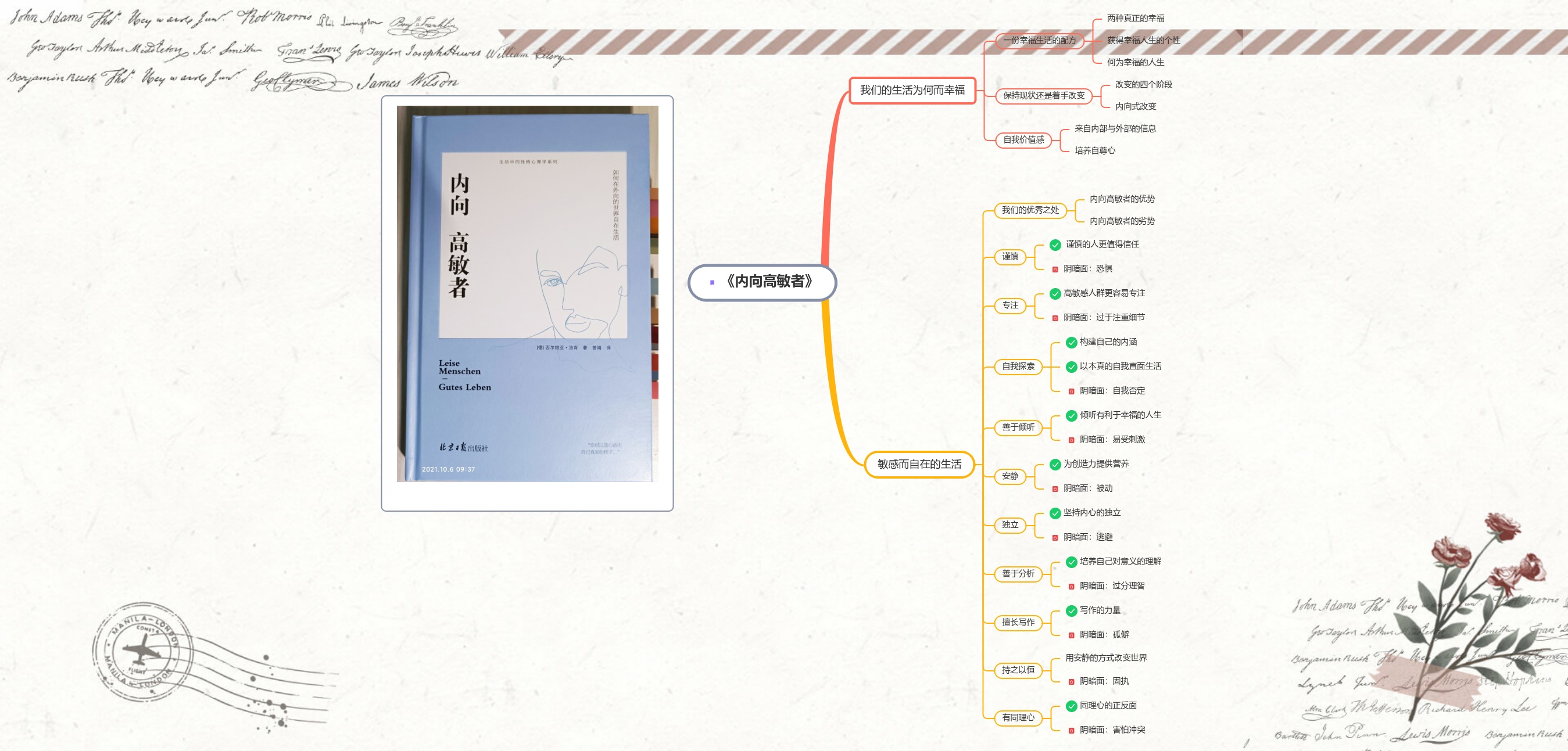This screenshot has width=1568, height=751.
Task: Select the 保持现状还是着手改变 node
Action: [1043, 95]
